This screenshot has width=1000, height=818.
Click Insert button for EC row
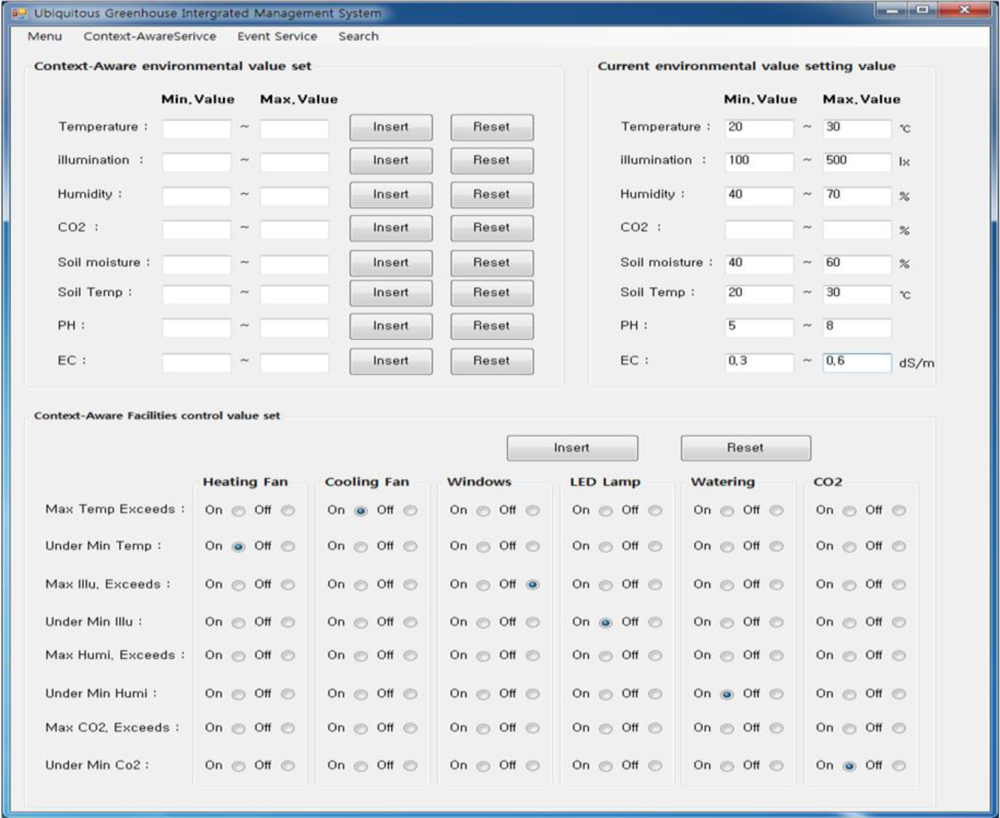point(391,361)
